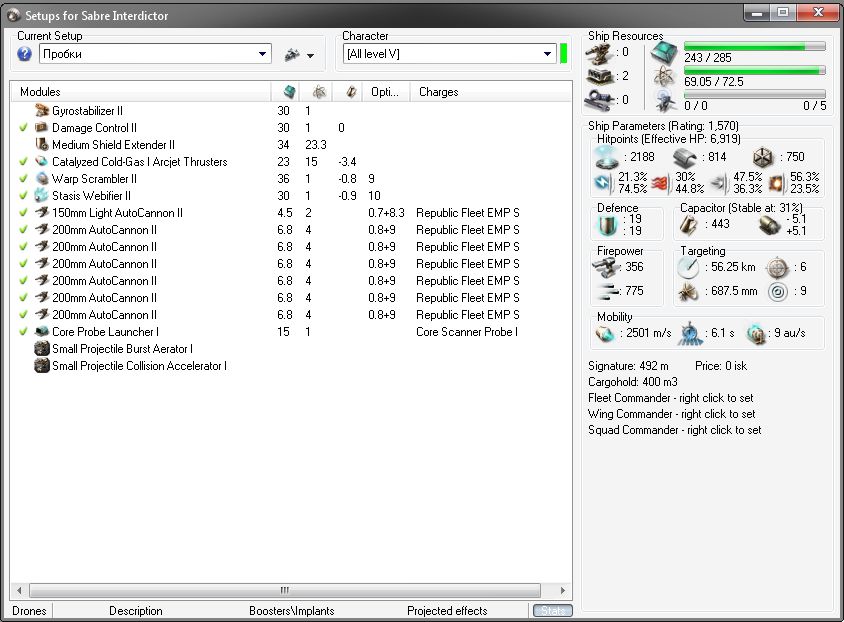Toggle 150mm Light AutoCannon II checkmark
Viewport: 844px width, 622px height.
coord(23,213)
